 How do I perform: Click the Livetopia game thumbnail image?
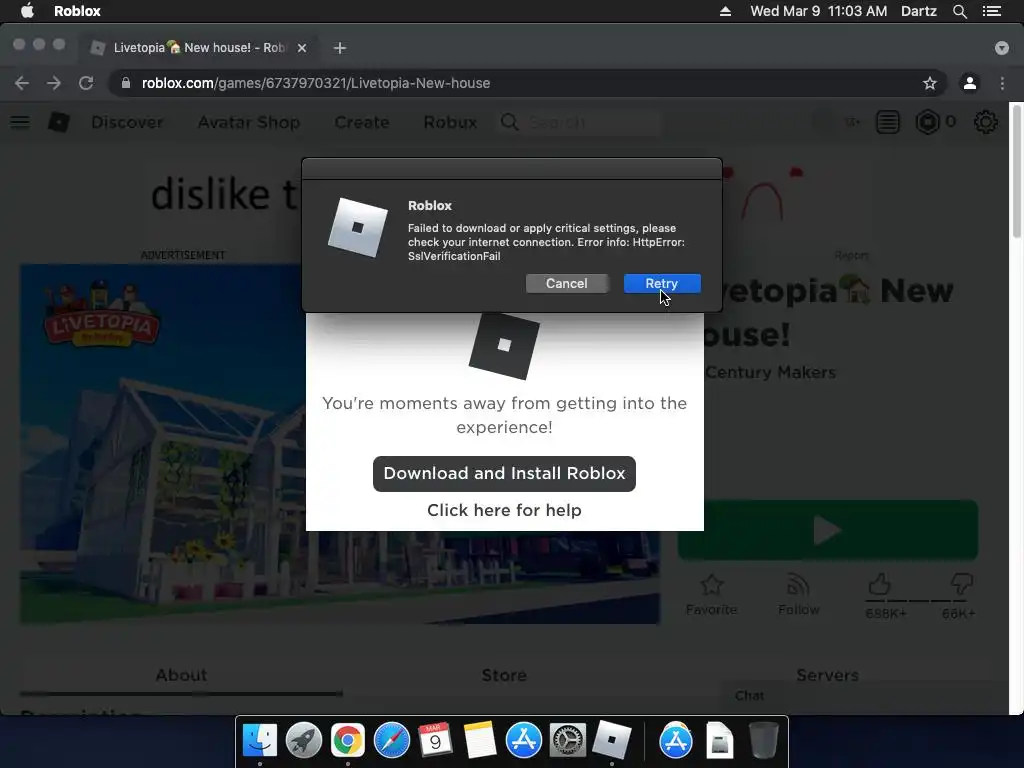pyautogui.click(x=340, y=444)
